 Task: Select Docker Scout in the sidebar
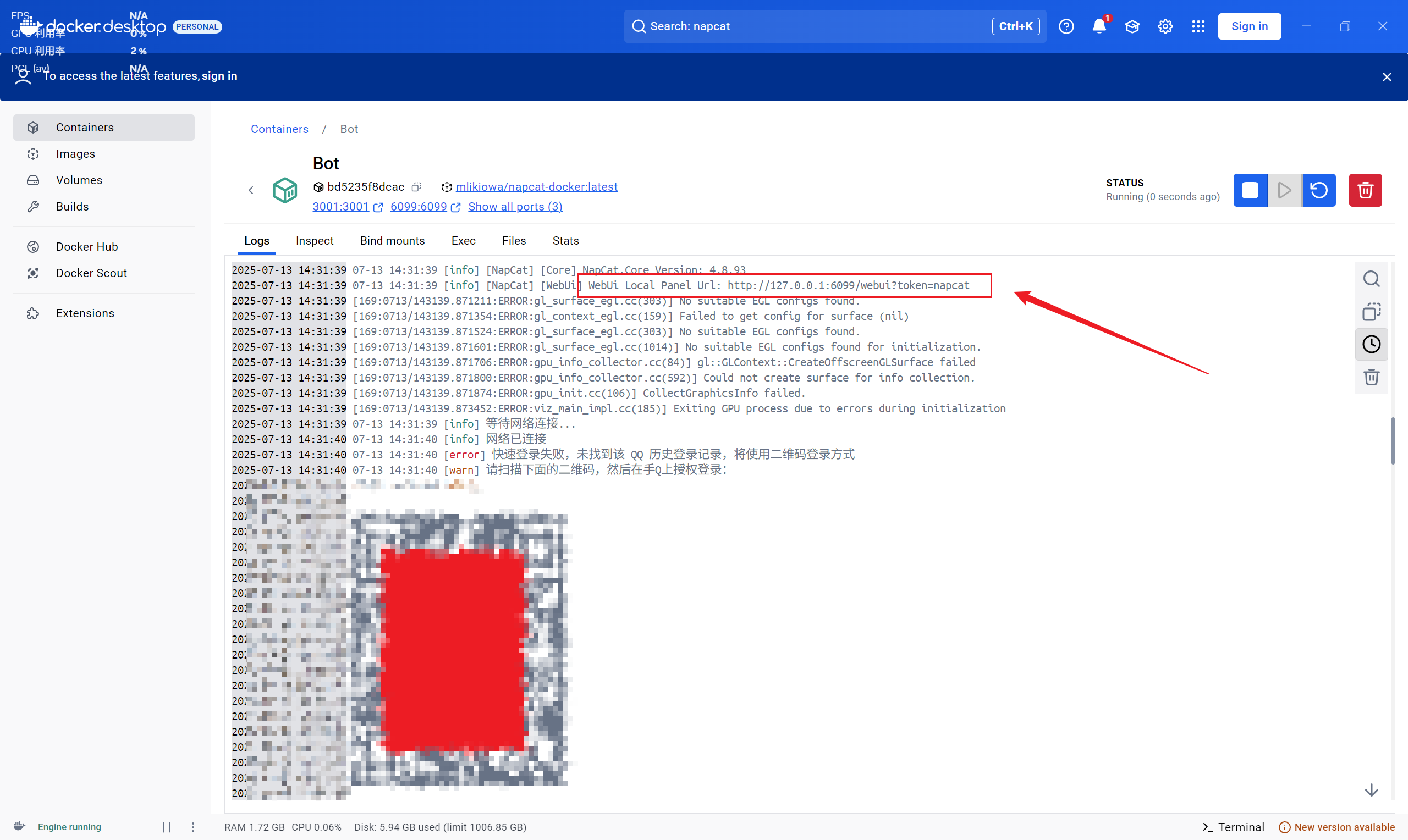tap(91, 273)
